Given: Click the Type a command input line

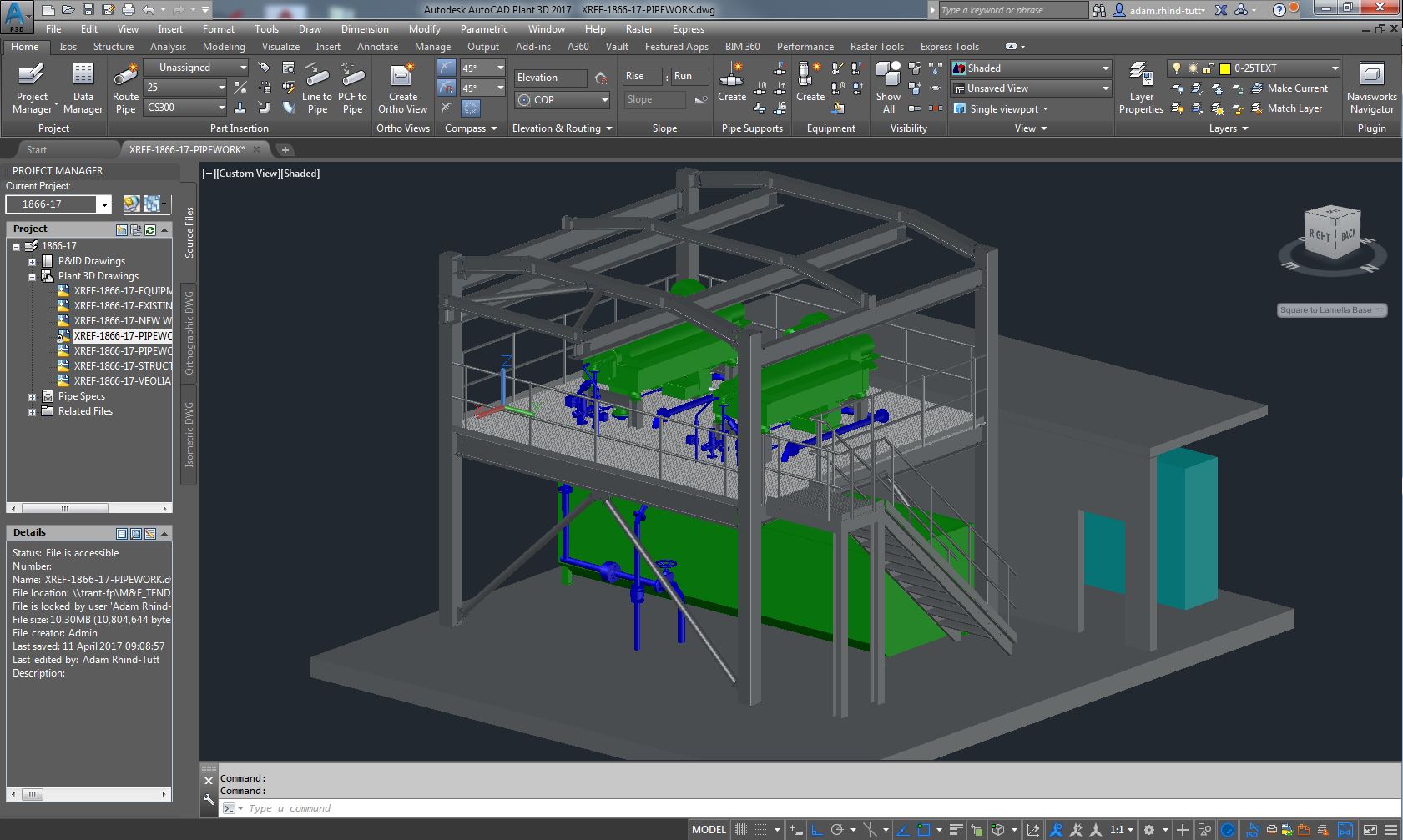Looking at the screenshot, I should click(810, 808).
